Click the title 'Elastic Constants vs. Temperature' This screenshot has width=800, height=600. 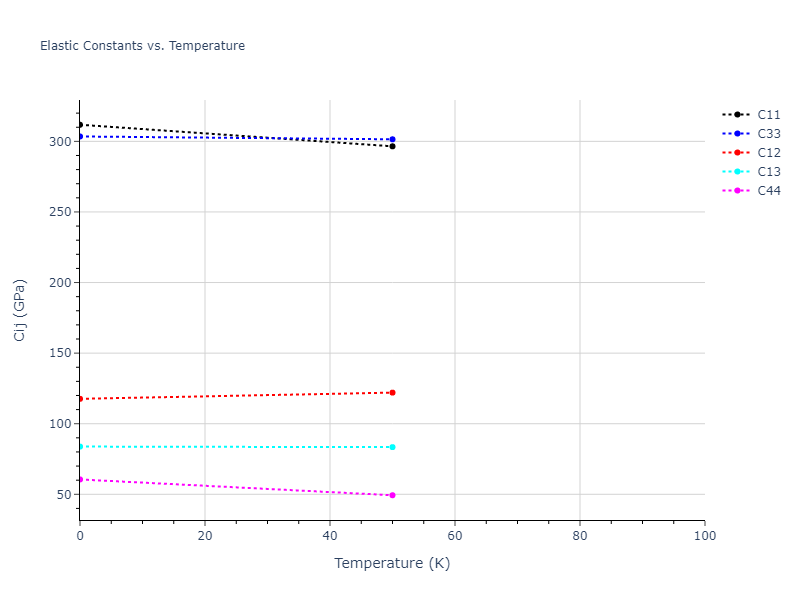click(x=142, y=46)
